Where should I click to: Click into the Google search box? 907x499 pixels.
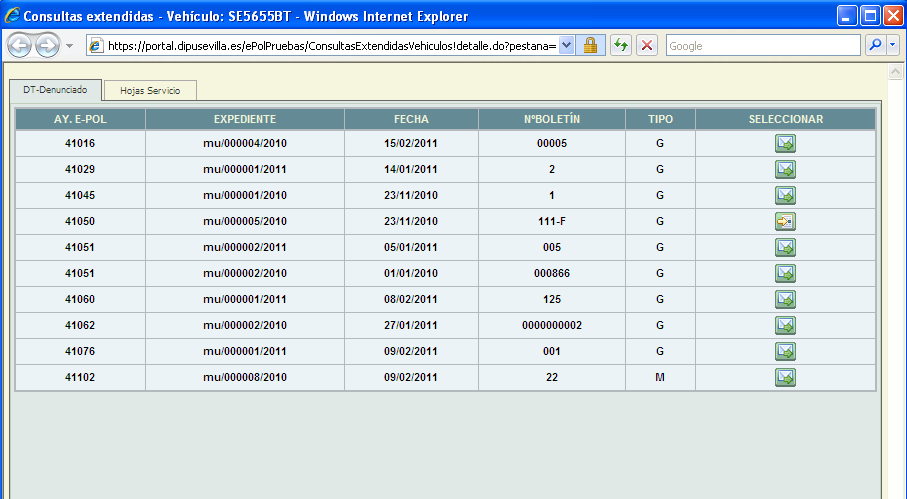click(762, 46)
